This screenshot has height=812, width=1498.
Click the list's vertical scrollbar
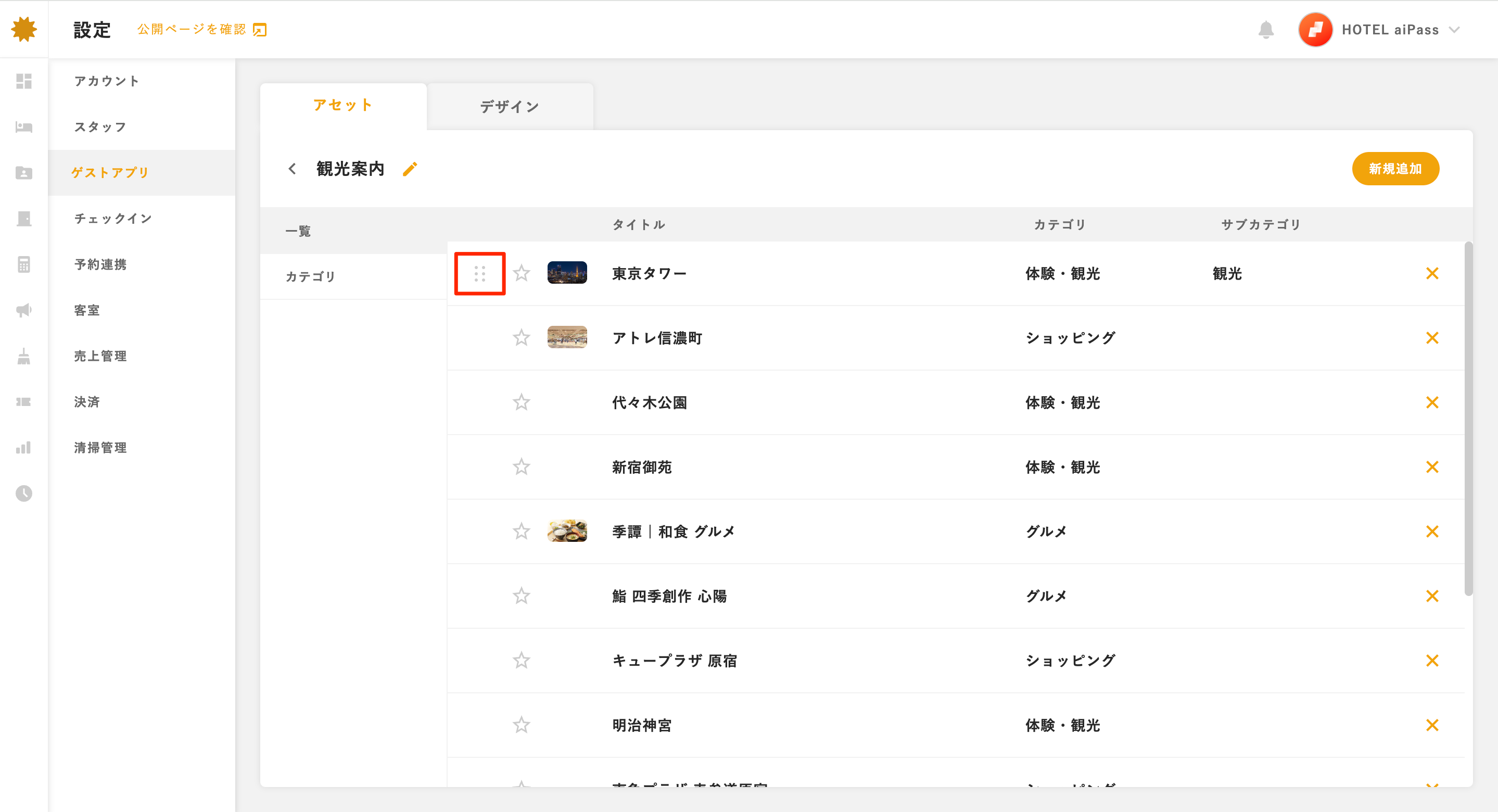click(1468, 419)
